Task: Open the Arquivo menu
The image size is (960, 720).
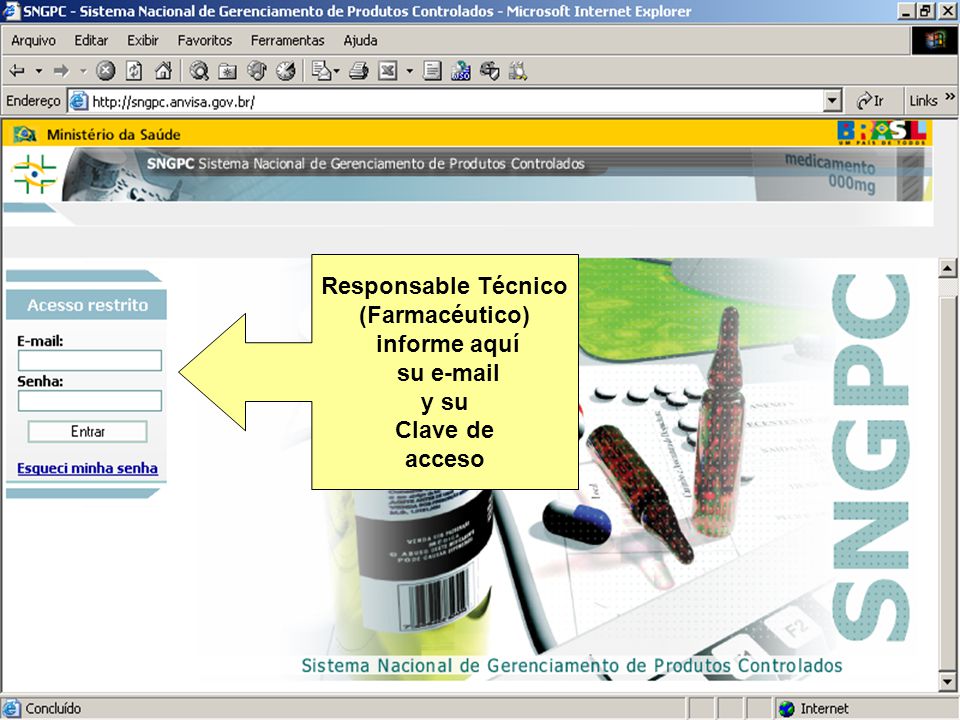Action: pos(33,40)
